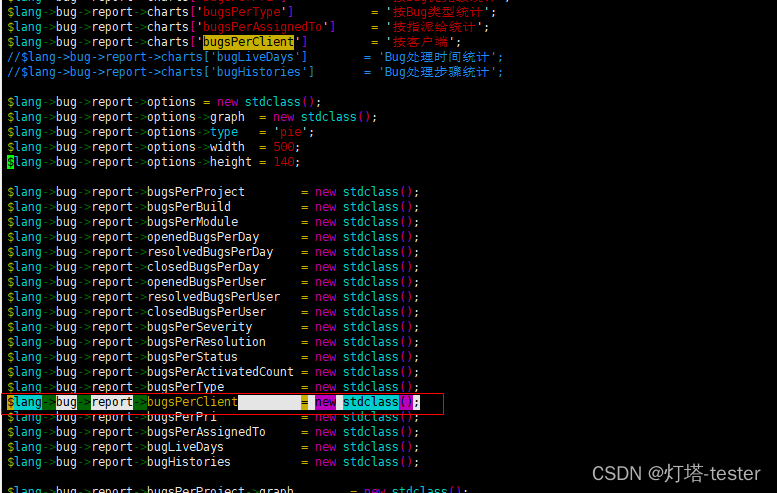Click the commented 'bugHistories' charts line
The height and width of the screenshot is (493, 777).
(255, 72)
